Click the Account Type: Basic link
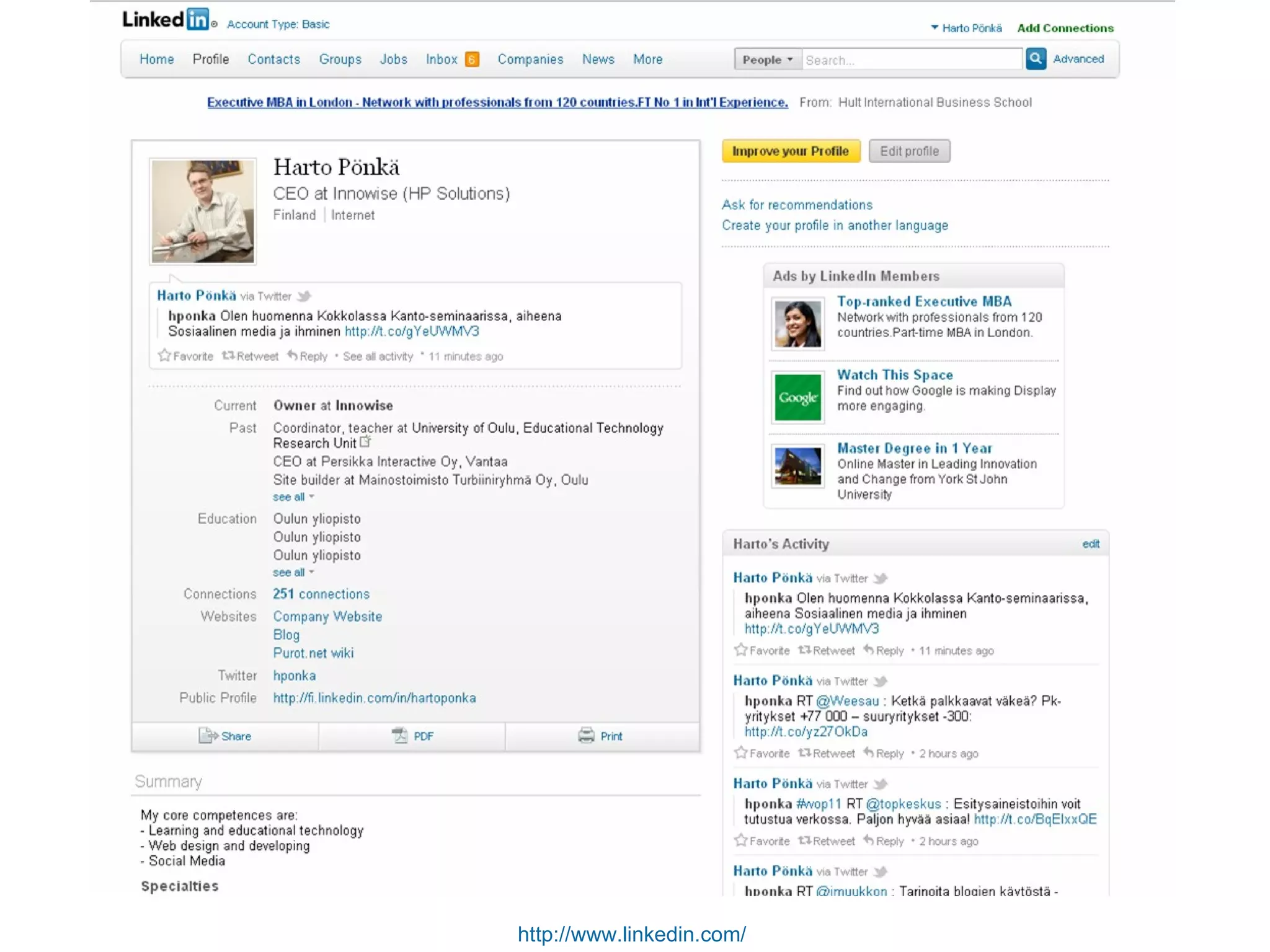Screen dimensions: 1270x952 tap(278, 24)
